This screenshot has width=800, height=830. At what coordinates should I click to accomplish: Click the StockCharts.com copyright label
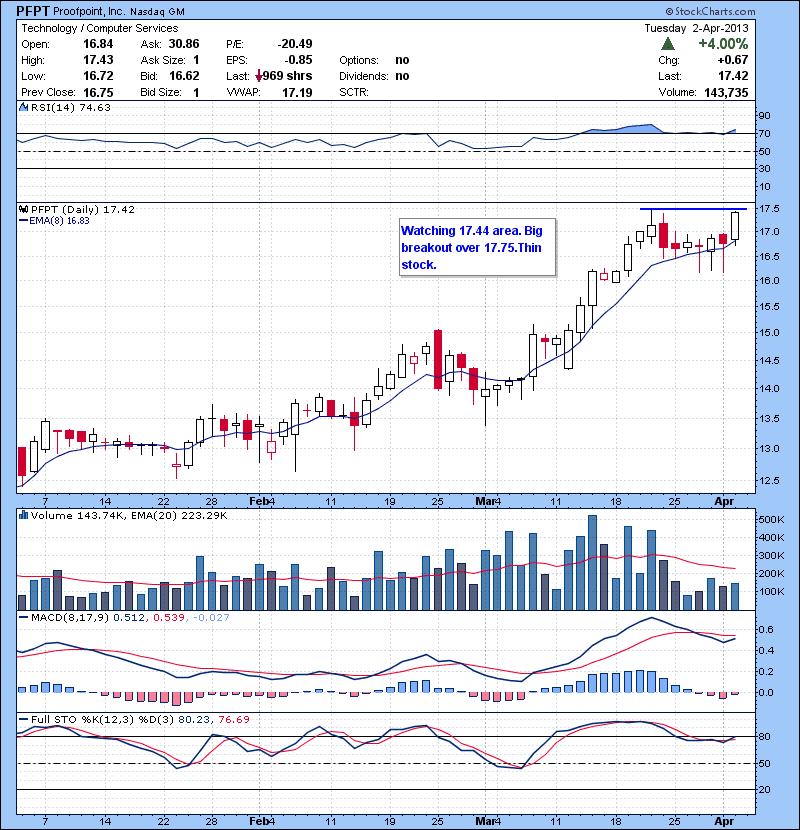click(x=711, y=11)
